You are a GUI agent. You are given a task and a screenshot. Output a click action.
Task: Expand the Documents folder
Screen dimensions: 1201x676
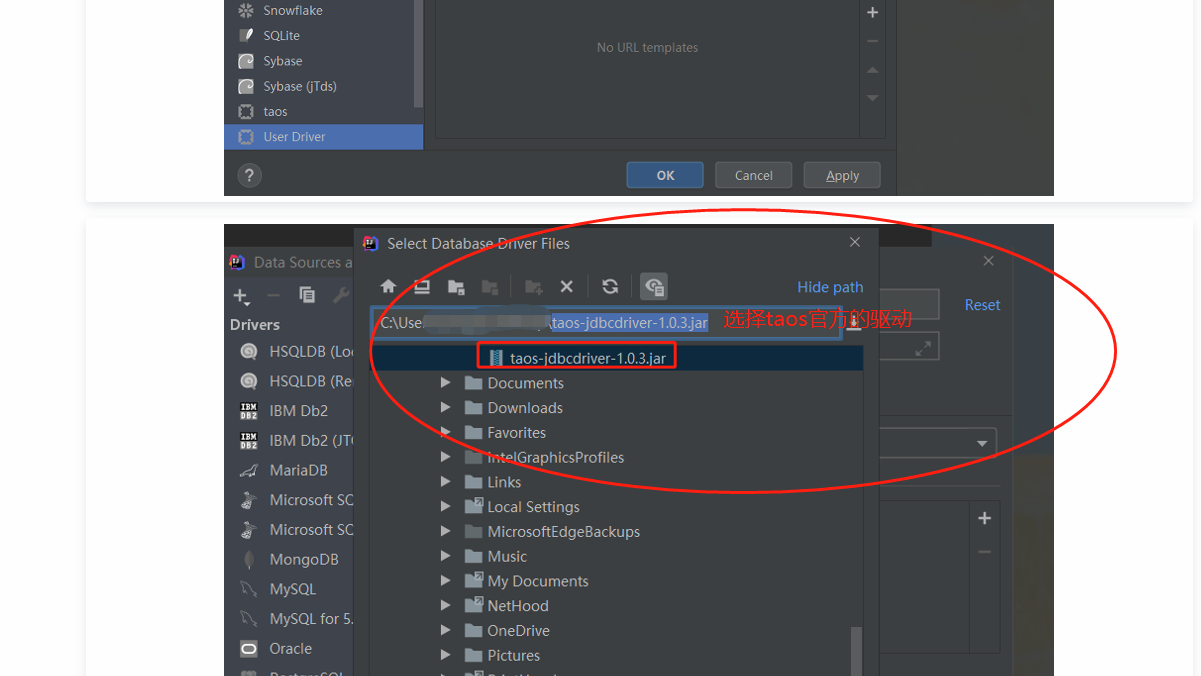click(446, 383)
